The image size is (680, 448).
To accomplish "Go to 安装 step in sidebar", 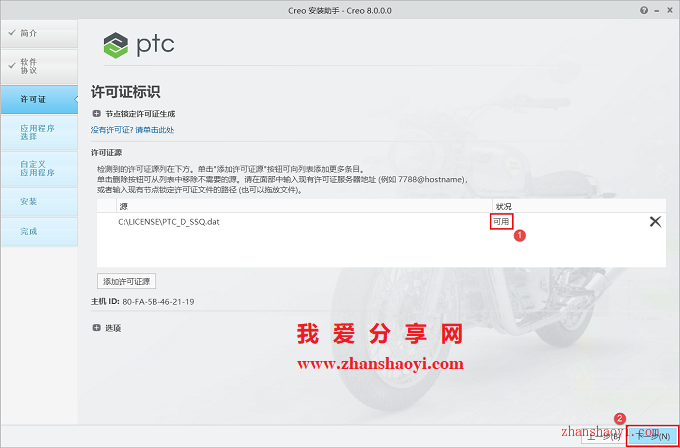I will [39, 202].
